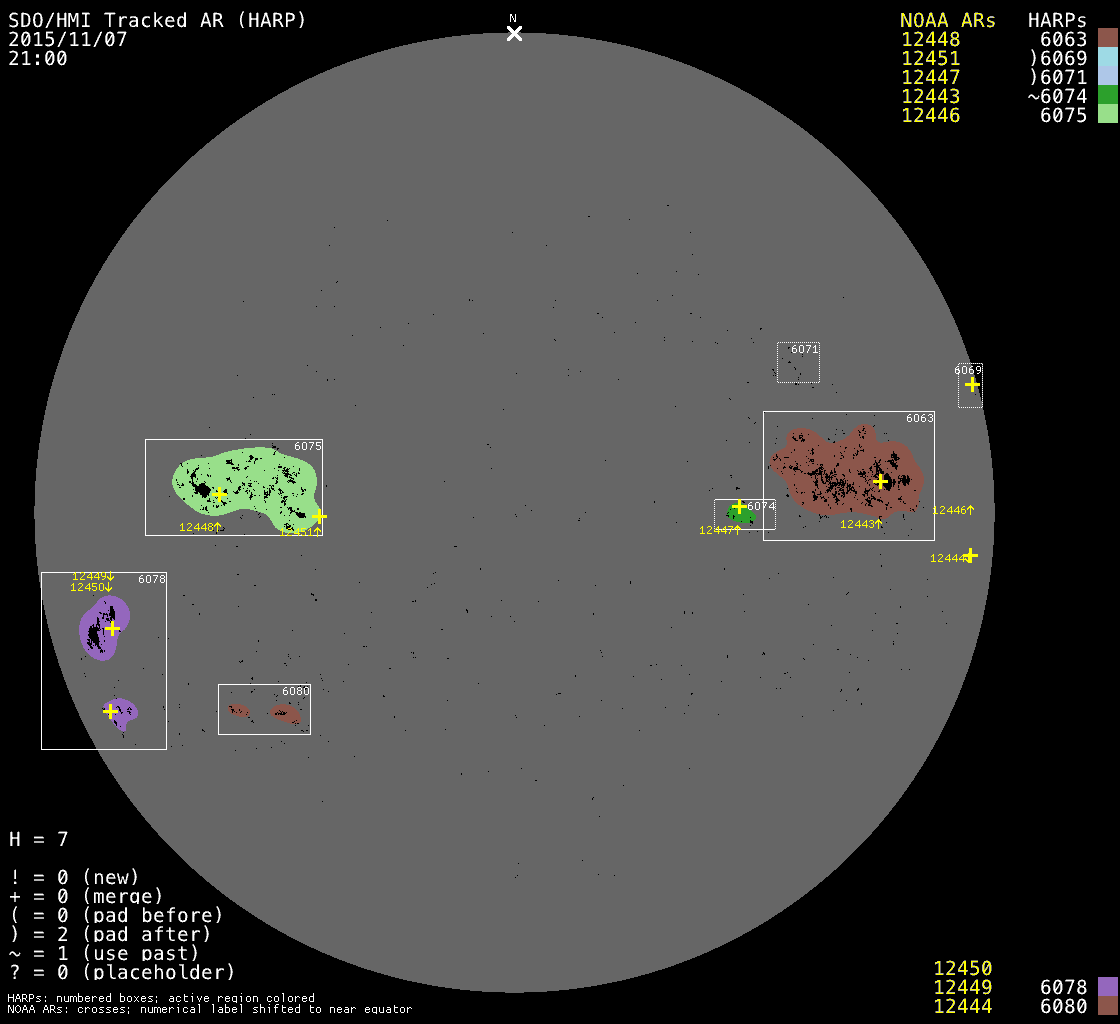Click yellow cross inside dotted HARP 6069 box
The width and height of the screenshot is (1120, 1024).
[972, 385]
